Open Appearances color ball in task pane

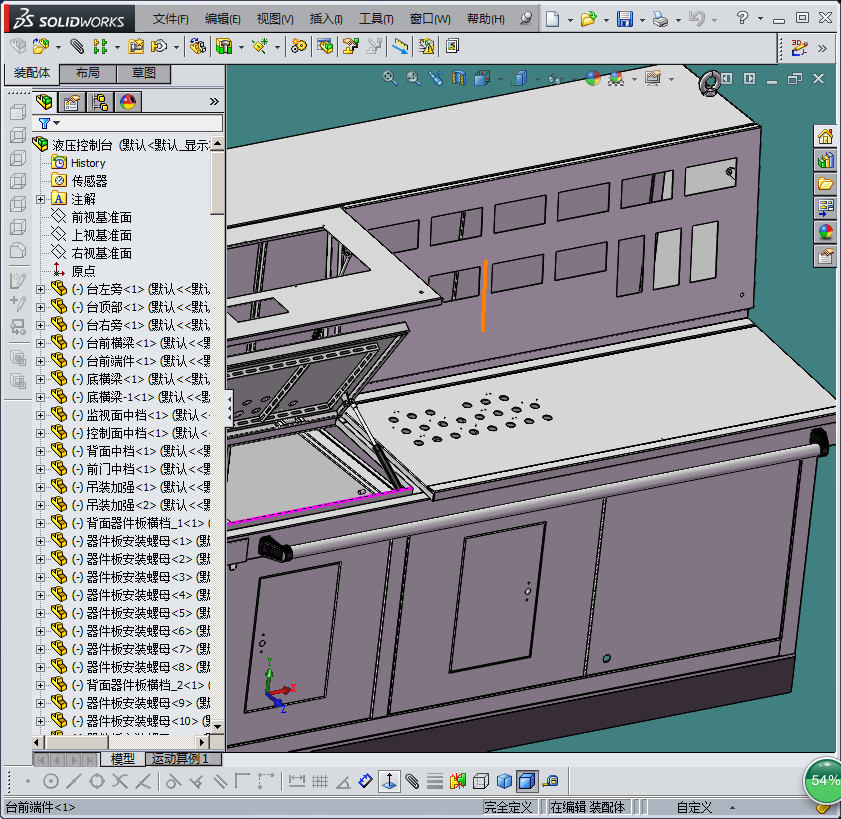pos(825,232)
